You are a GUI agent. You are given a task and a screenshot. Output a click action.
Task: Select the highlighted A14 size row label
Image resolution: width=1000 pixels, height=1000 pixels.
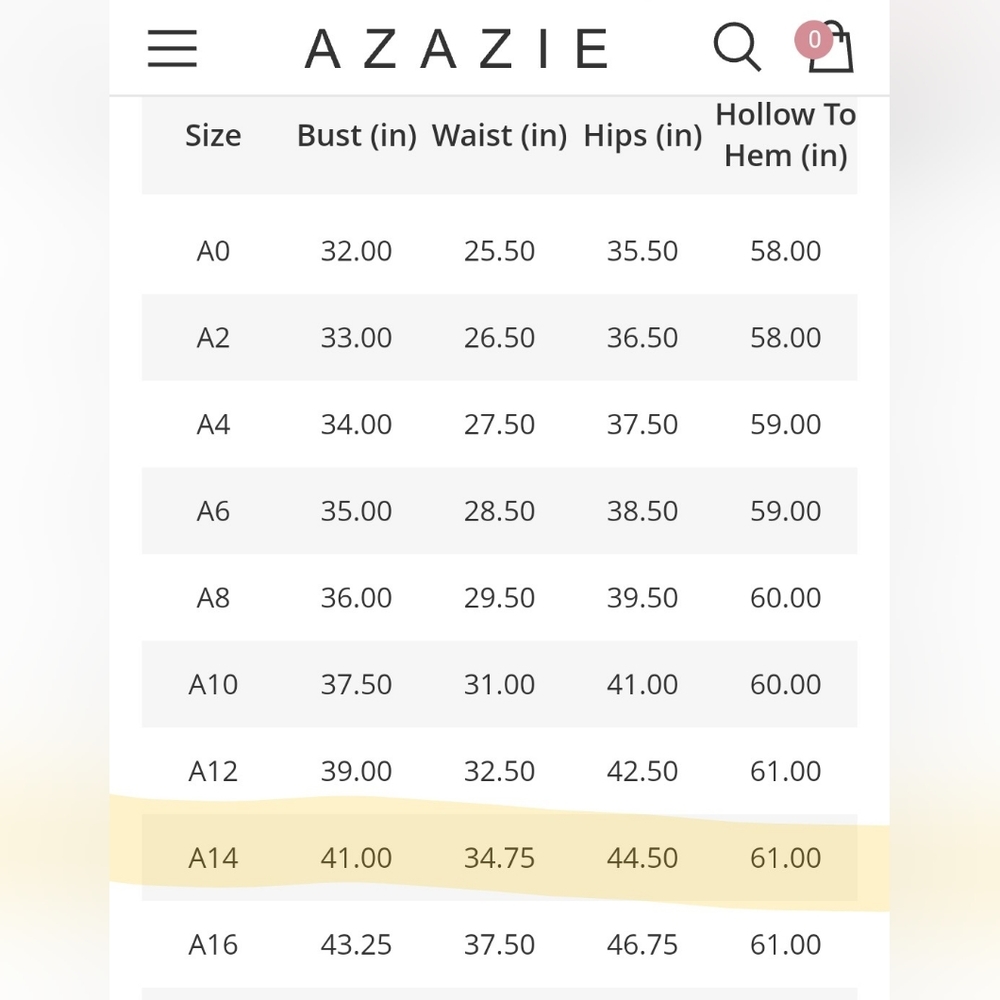click(213, 858)
